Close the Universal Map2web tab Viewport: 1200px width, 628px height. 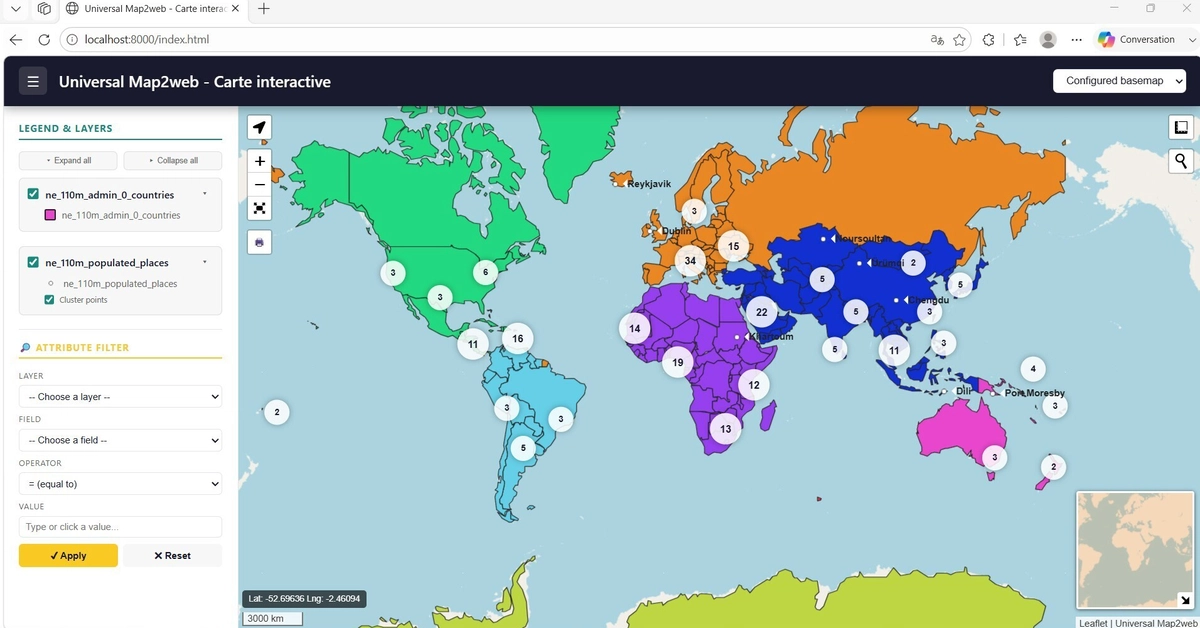point(237,9)
